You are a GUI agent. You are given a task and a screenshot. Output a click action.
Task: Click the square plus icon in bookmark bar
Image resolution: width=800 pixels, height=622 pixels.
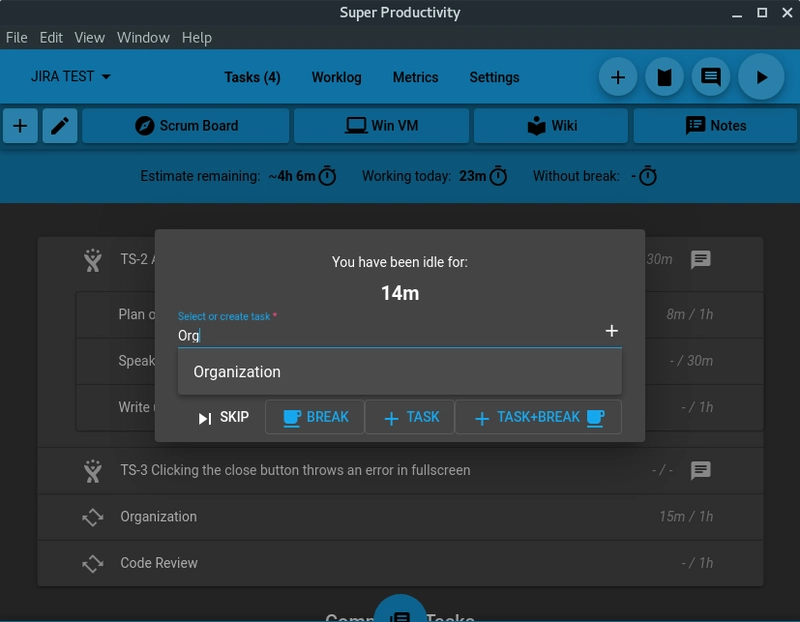[x=20, y=126]
